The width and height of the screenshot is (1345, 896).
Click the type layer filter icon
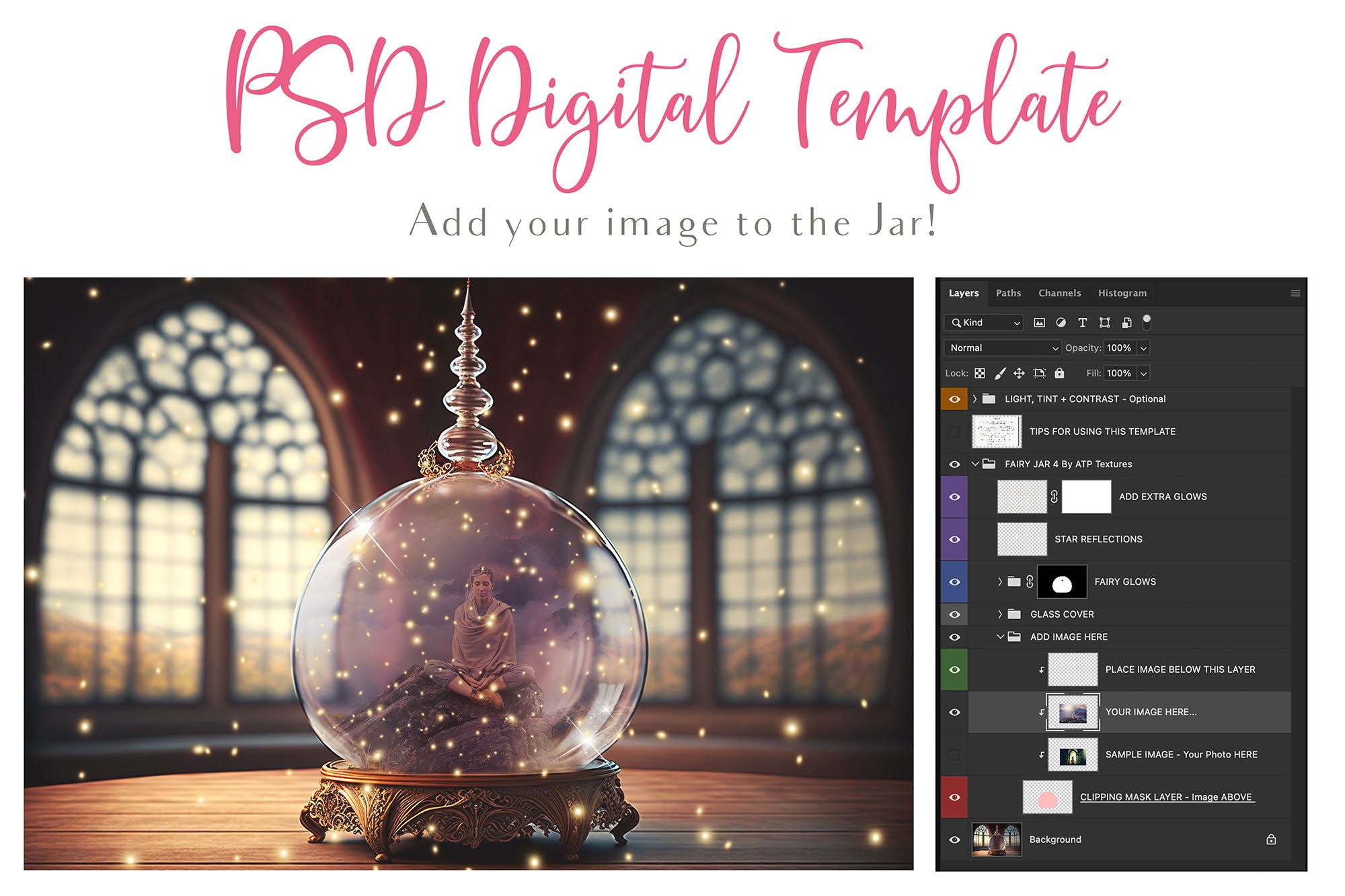[1082, 323]
